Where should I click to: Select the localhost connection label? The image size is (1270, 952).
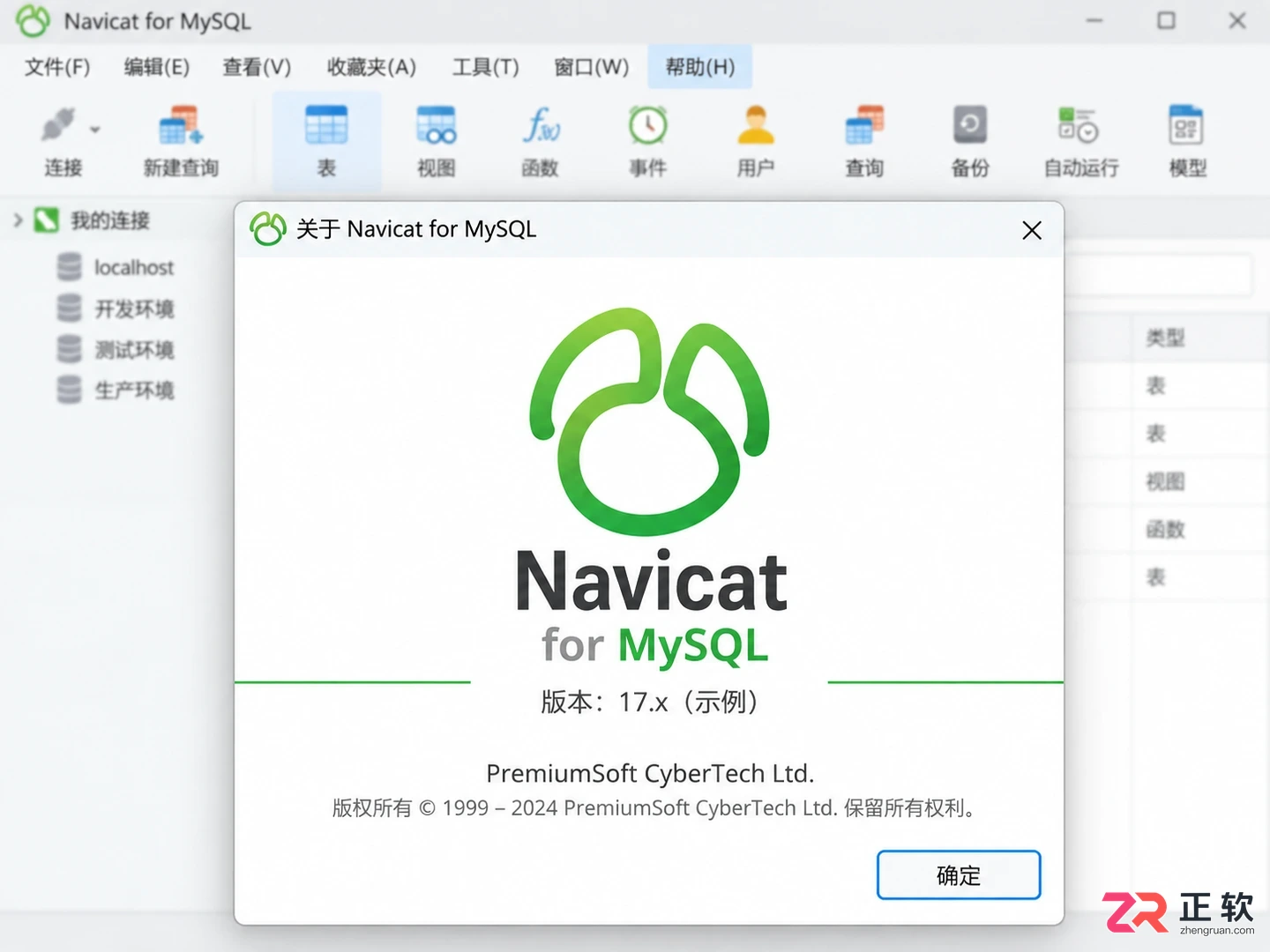tap(134, 267)
